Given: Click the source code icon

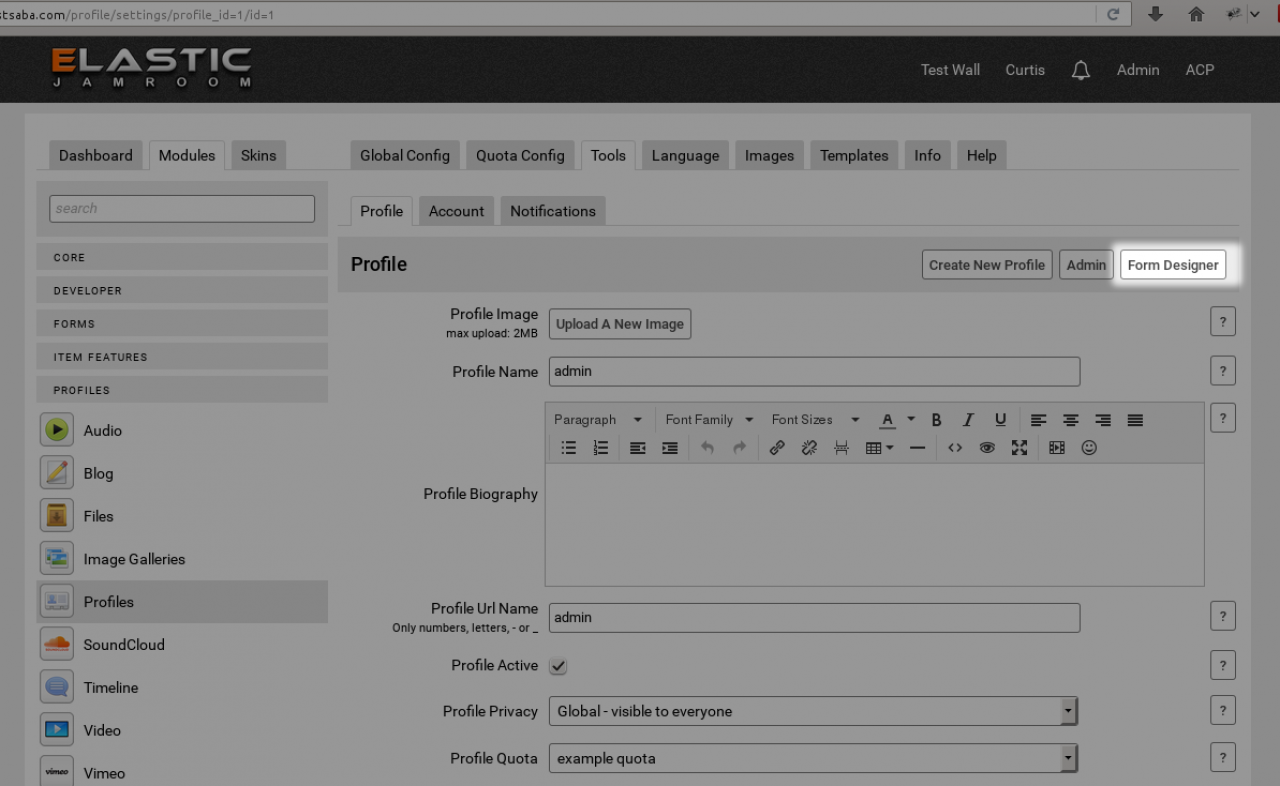Looking at the screenshot, I should [x=955, y=448].
